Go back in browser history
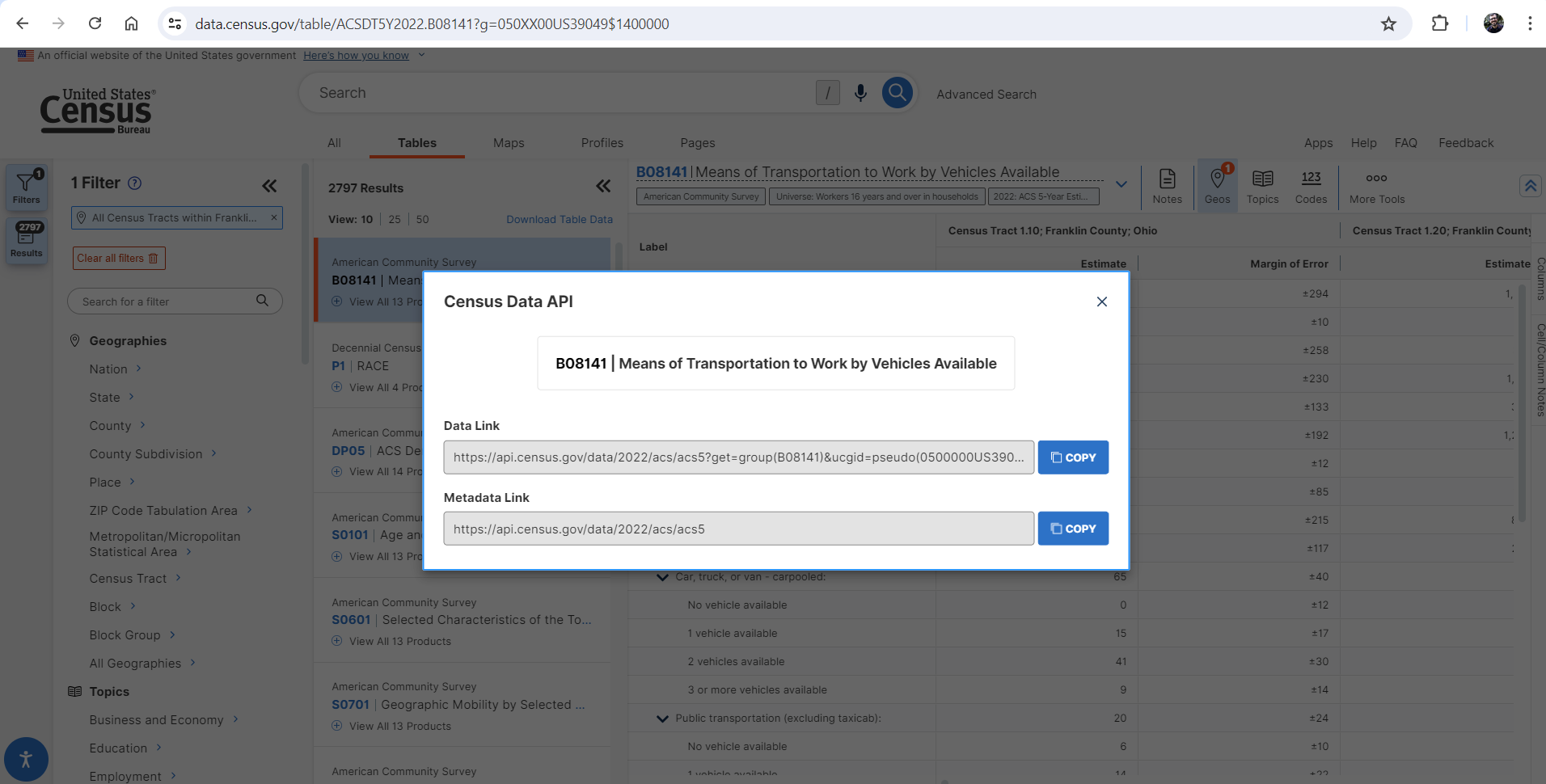 click(x=23, y=23)
